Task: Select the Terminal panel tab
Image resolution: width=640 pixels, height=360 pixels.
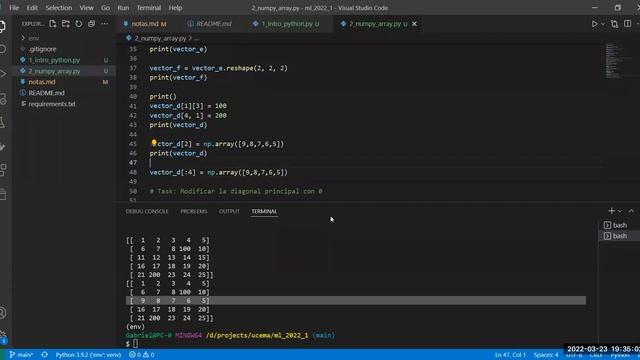Action: tap(264, 211)
